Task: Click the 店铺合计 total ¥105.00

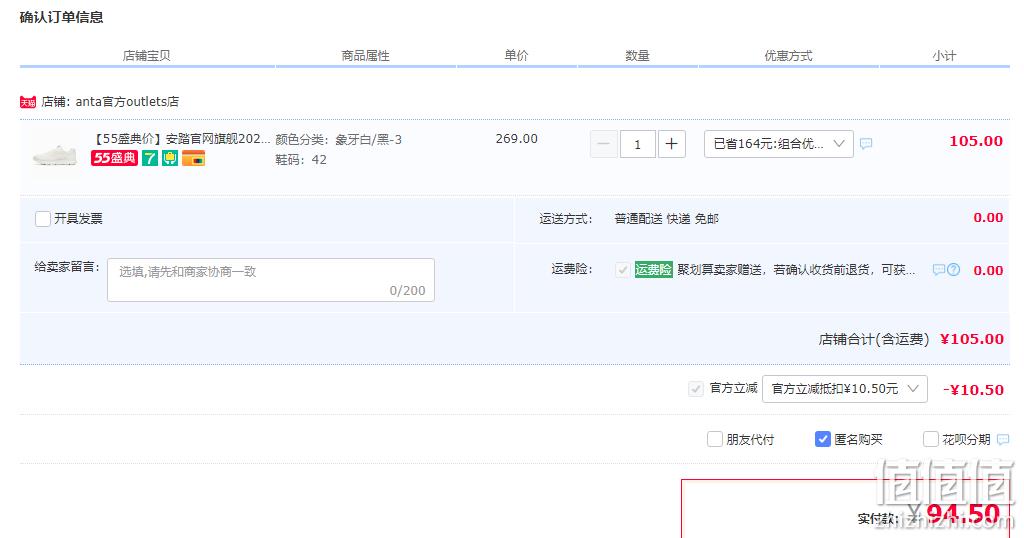Action: click(x=972, y=339)
